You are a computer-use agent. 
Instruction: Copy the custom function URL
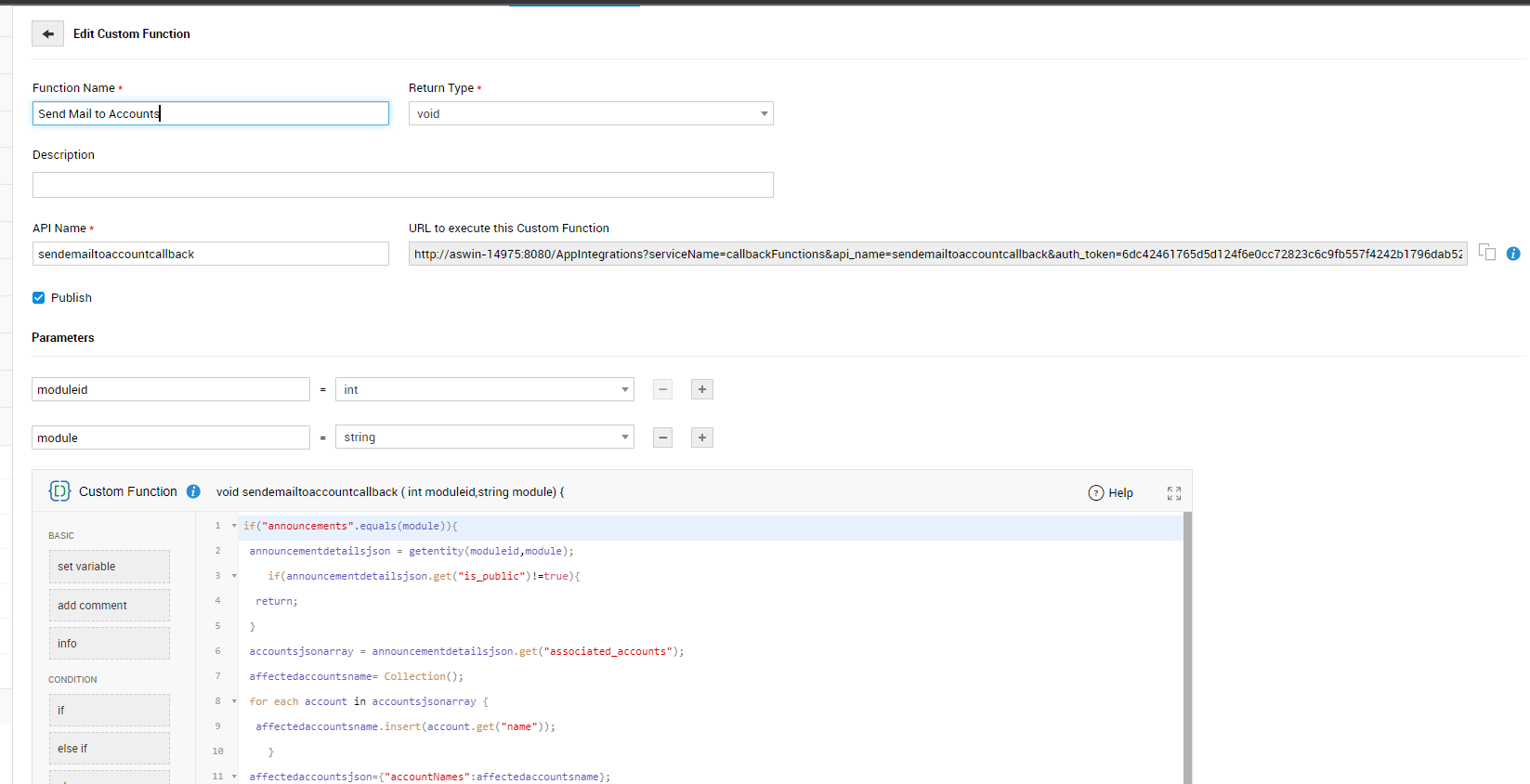point(1486,253)
